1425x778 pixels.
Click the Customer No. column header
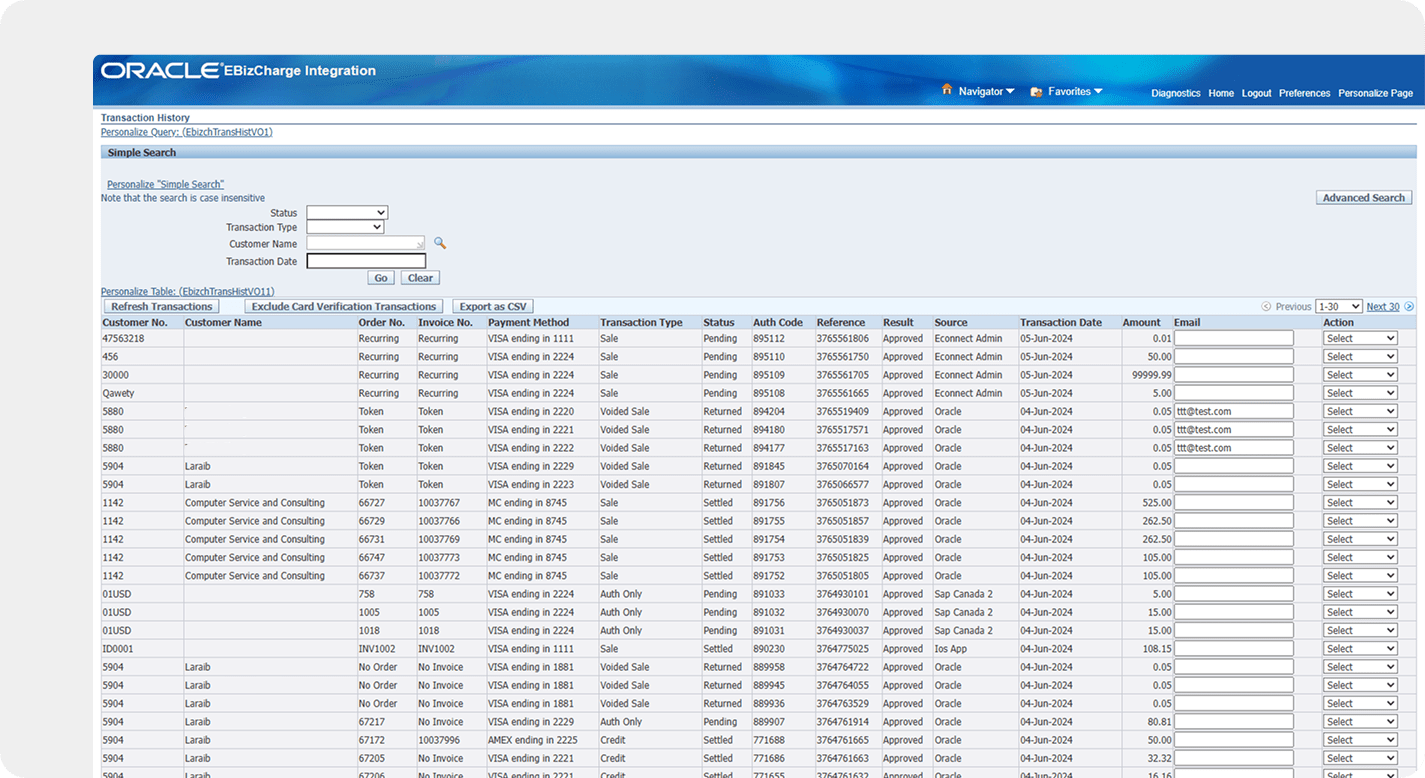[x=135, y=323]
